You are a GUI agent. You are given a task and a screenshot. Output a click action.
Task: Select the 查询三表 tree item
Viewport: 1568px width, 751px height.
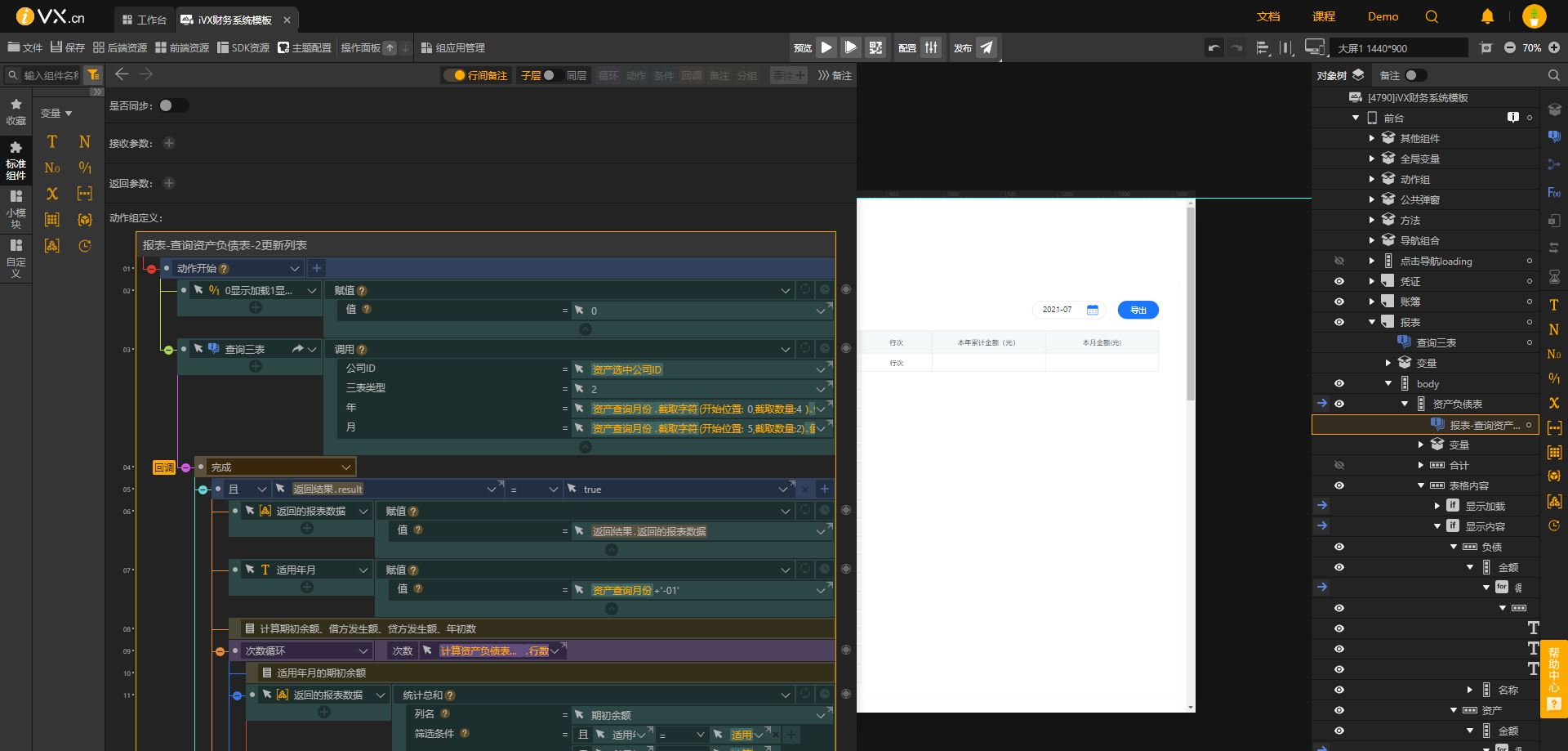point(1436,342)
